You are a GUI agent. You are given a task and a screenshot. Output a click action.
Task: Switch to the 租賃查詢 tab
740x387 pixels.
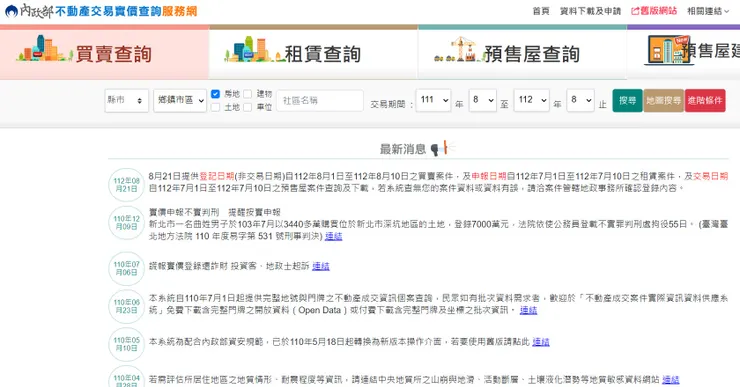click(x=313, y=53)
